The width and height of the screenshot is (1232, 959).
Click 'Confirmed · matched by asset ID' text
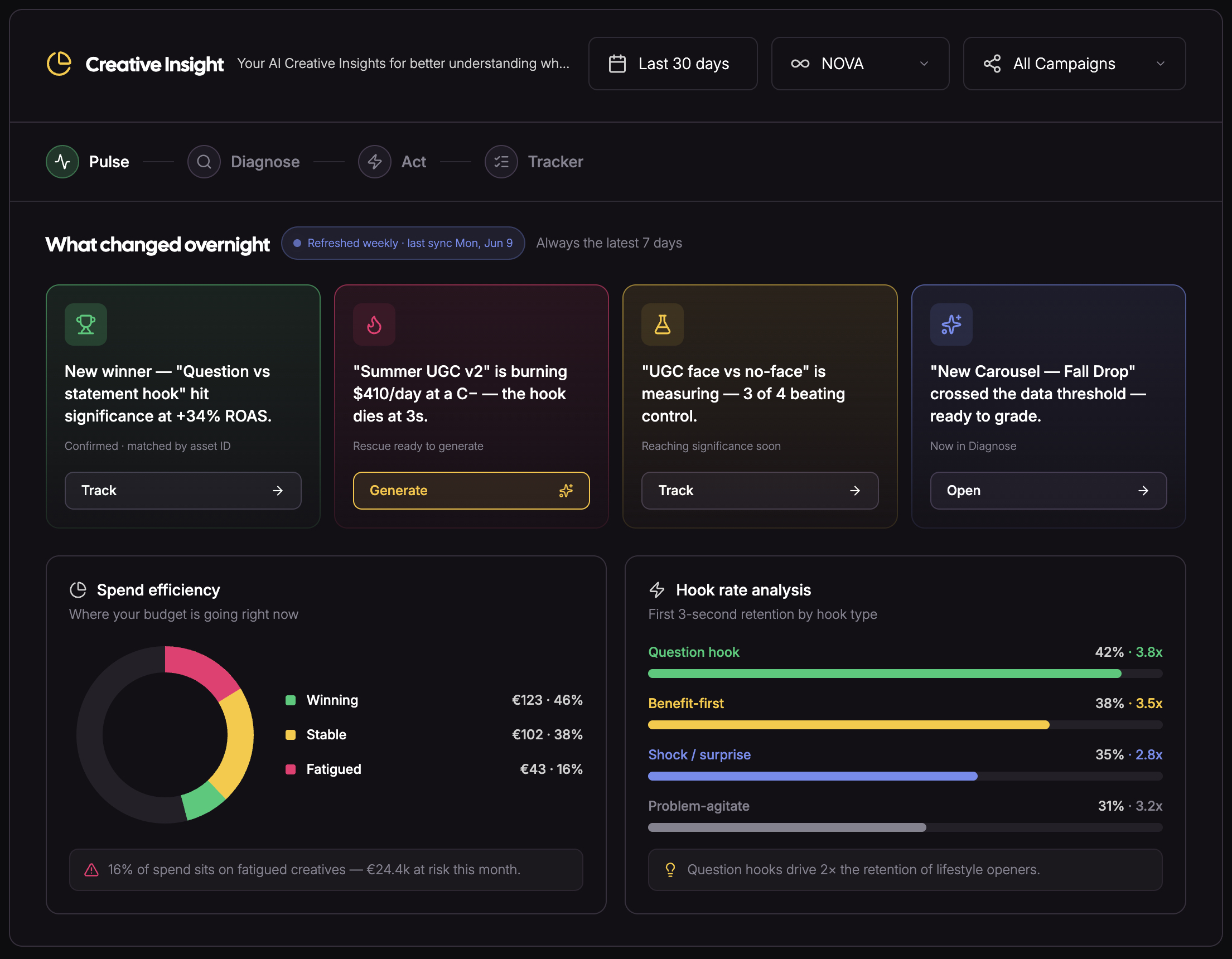pyautogui.click(x=147, y=446)
